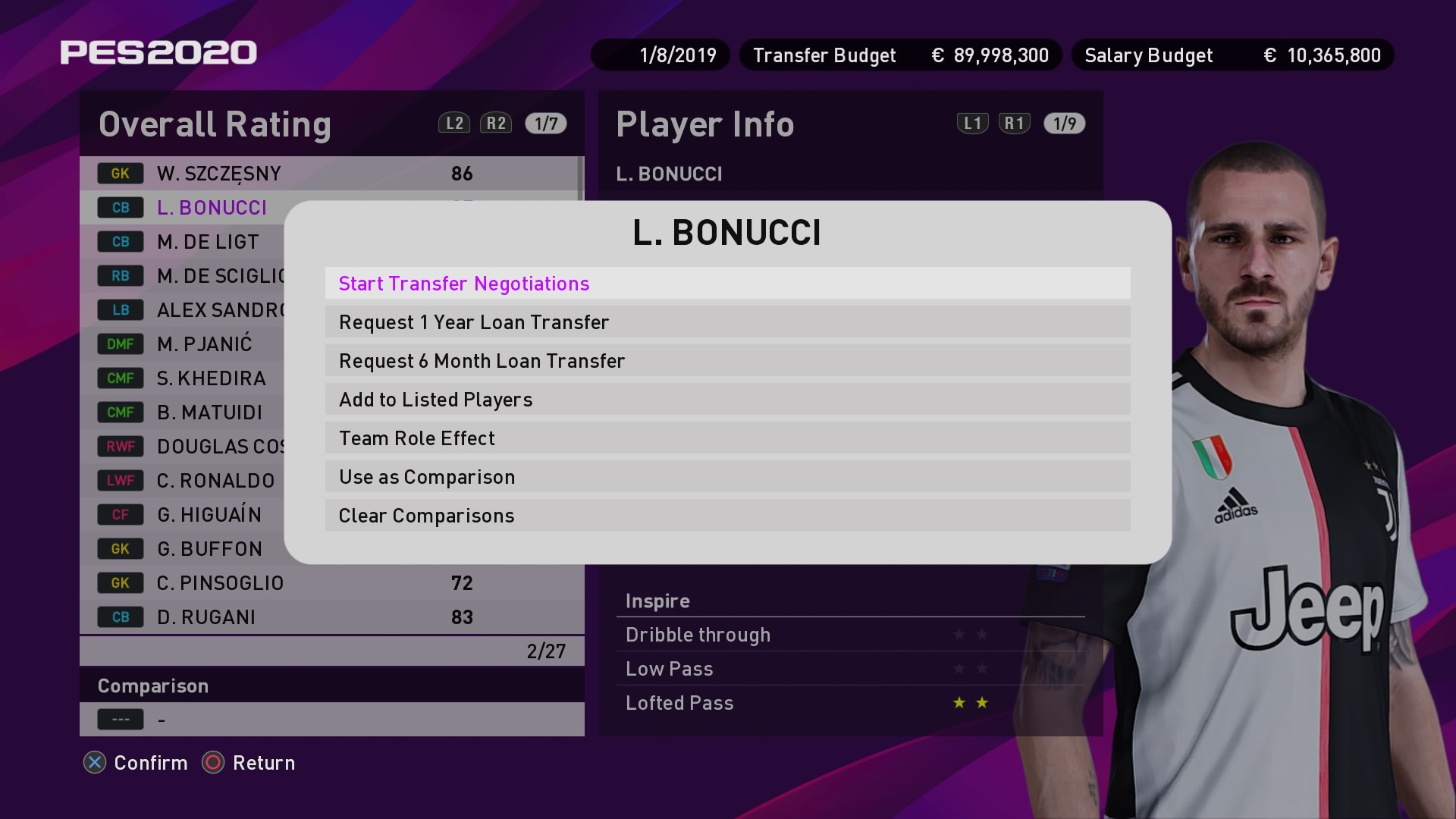Image resolution: width=1456 pixels, height=819 pixels.
Task: Select D. Rugani in the player list
Action: [331, 617]
